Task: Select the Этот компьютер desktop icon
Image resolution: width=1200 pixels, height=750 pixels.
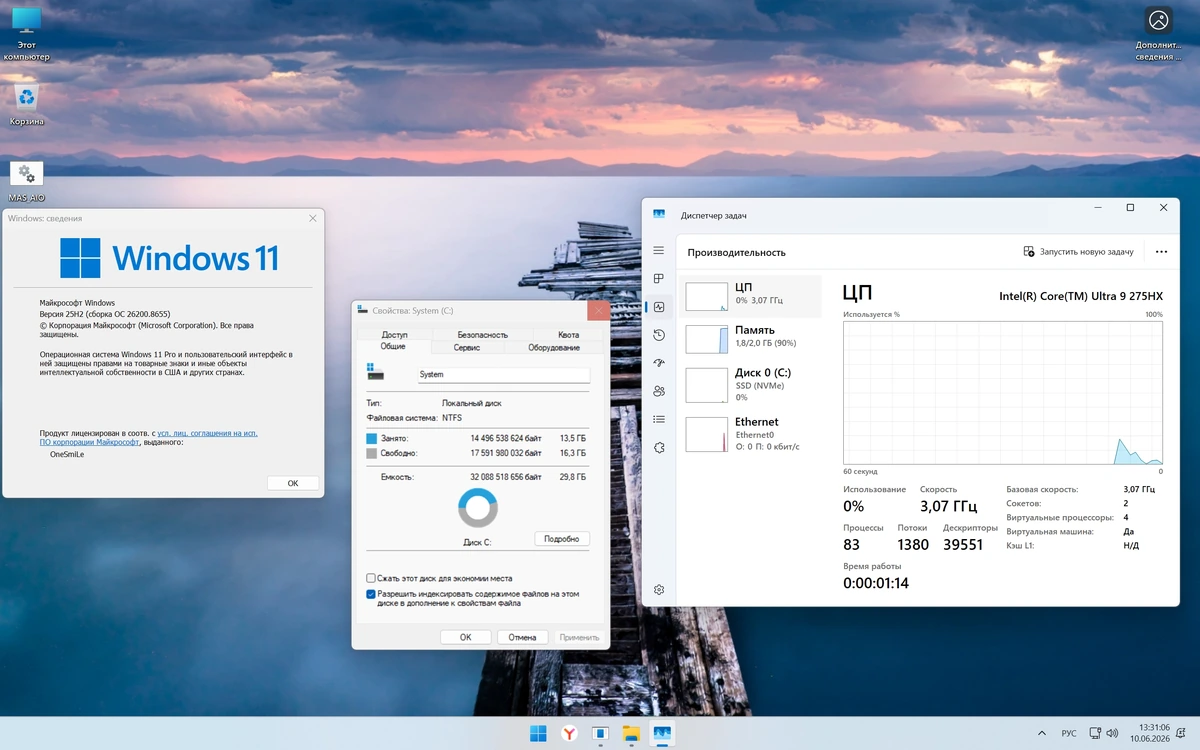Action: 26,35
